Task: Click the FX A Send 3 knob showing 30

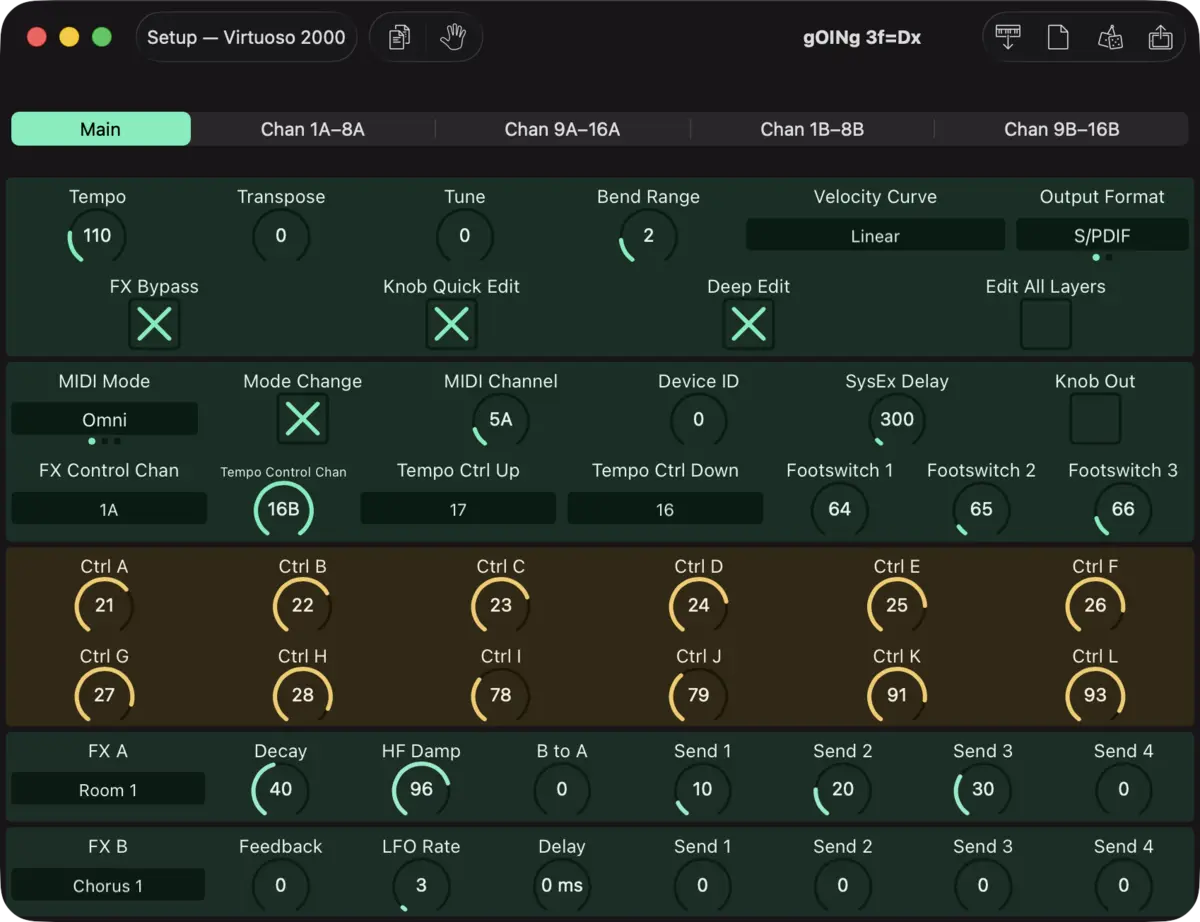Action: pos(983,789)
